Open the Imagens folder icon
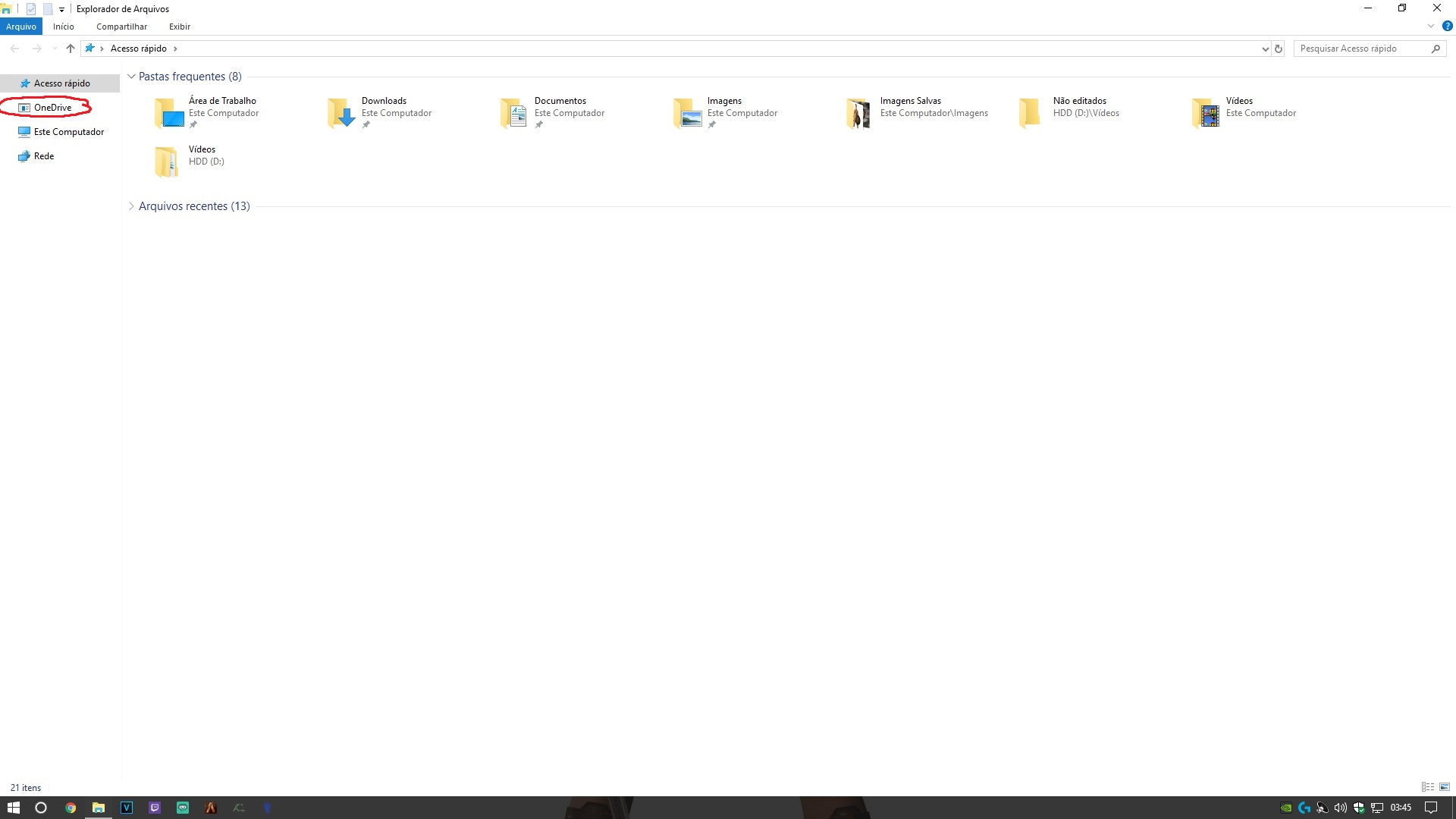Screen dimensions: 1456x819 [x=687, y=113]
